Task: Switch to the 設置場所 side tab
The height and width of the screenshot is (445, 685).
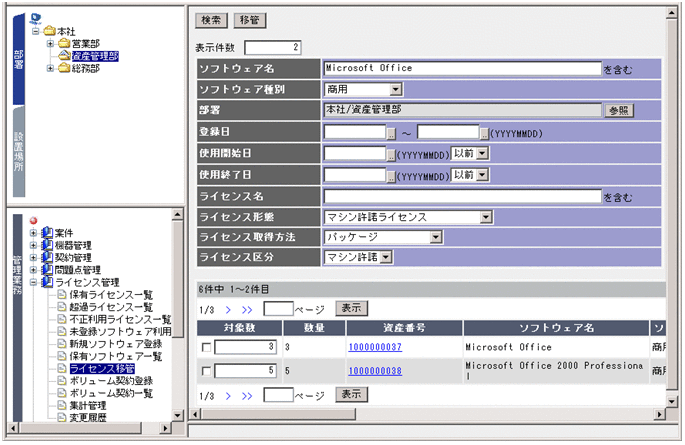Action: click(19, 151)
